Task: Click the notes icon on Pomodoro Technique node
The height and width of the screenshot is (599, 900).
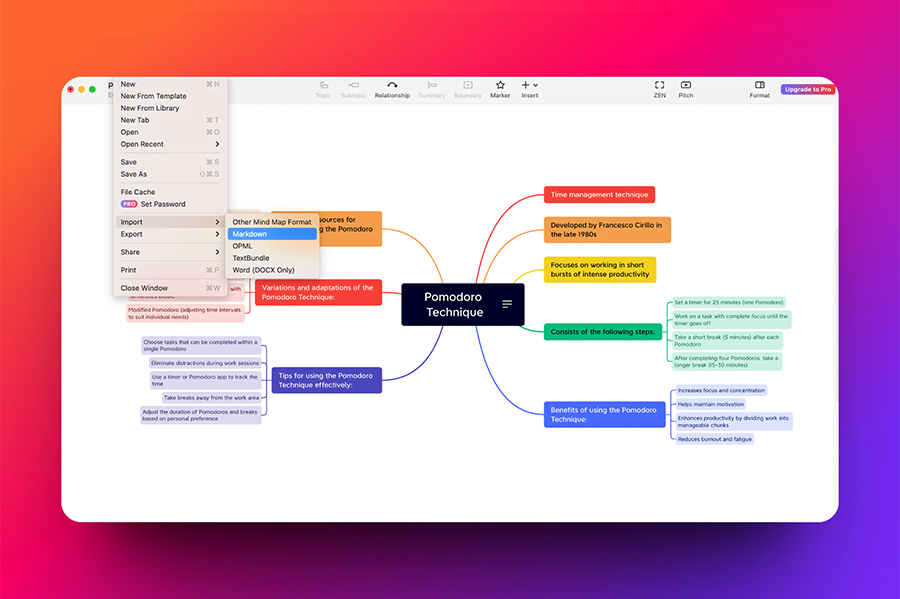Action: (507, 304)
